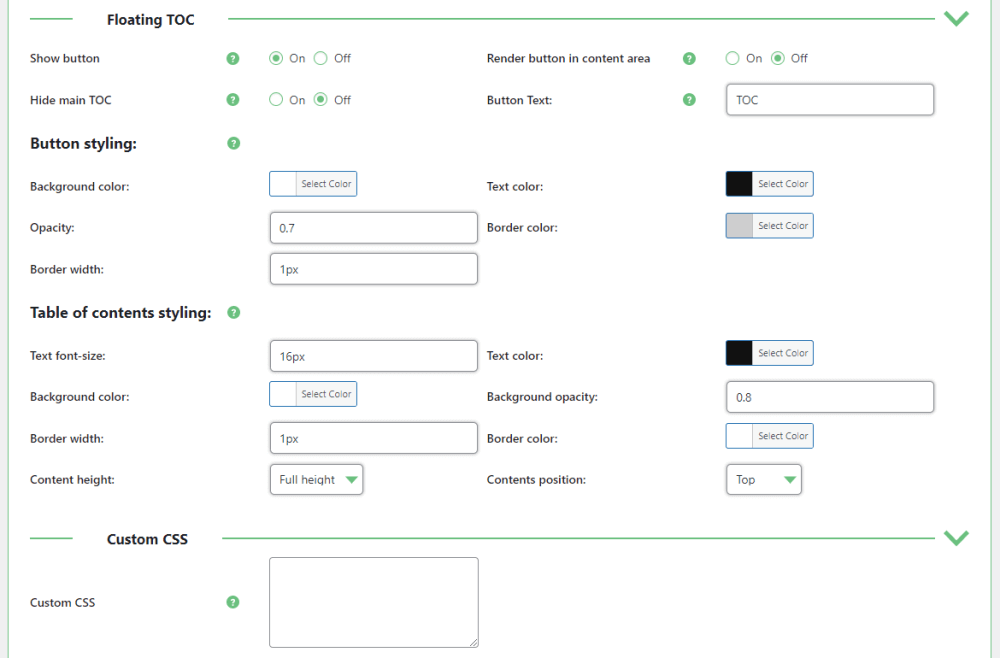Open the Content height dropdown
Viewport: 1000px width, 658px height.
click(316, 480)
